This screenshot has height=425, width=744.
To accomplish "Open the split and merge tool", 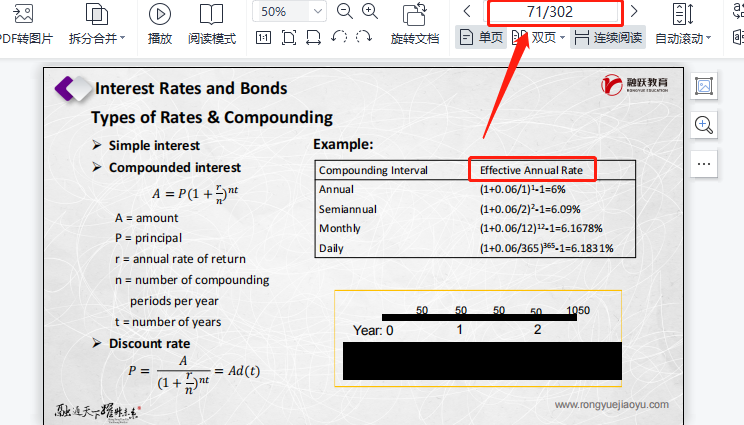I will pyautogui.click(x=96, y=14).
